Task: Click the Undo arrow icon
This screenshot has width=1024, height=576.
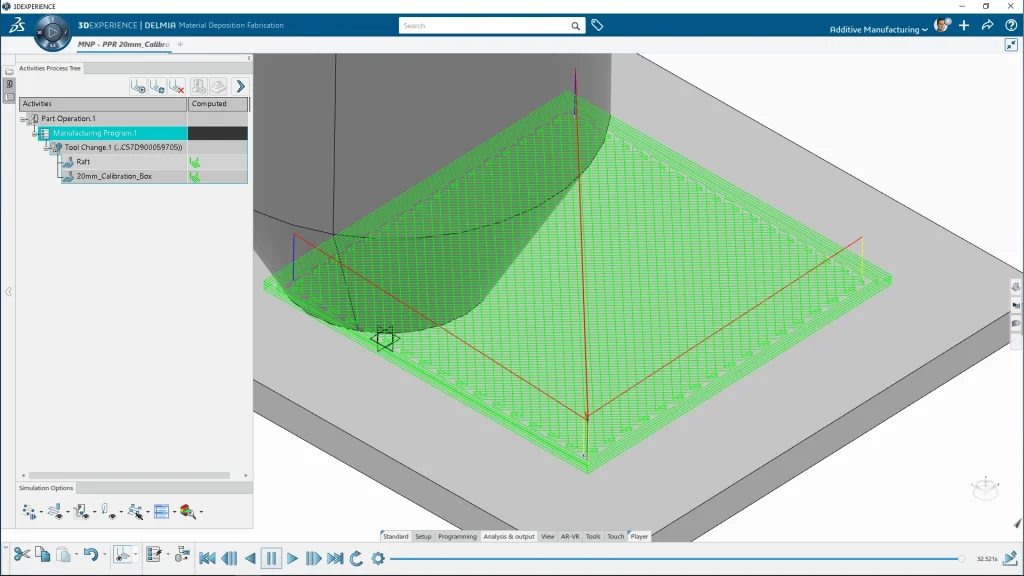Action: click(90, 554)
